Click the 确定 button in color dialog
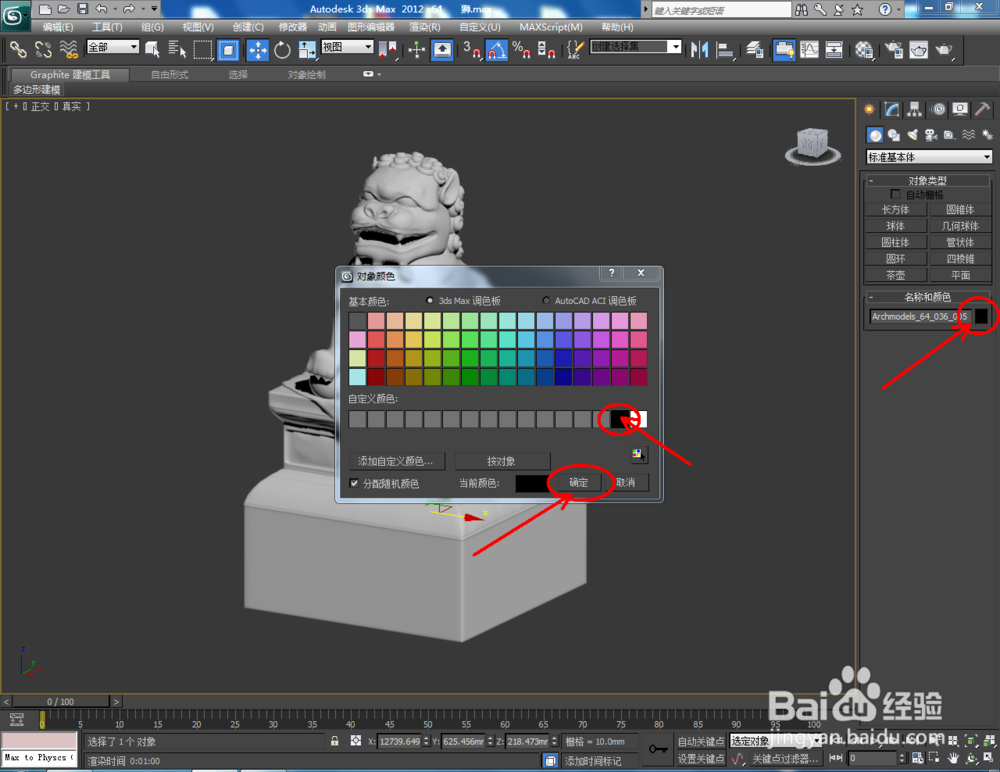 click(578, 482)
